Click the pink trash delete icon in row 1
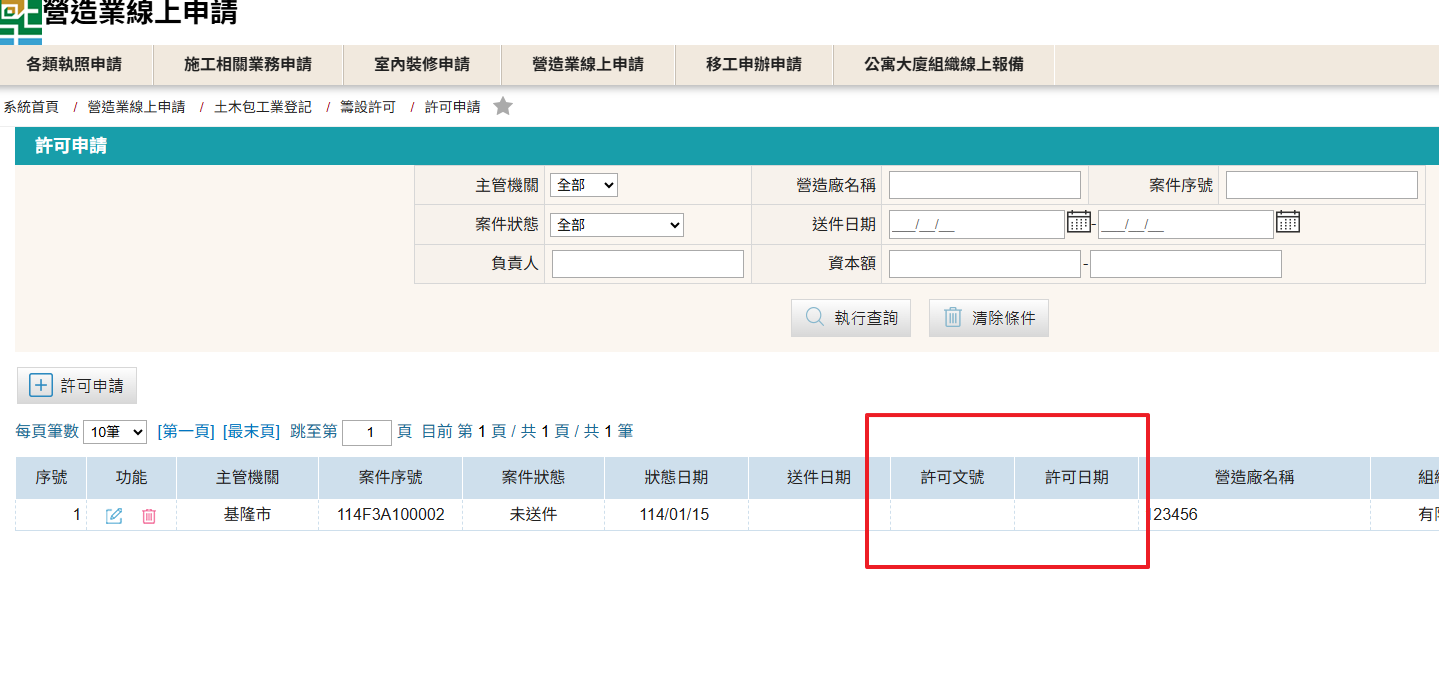Viewport: 1439px width, 697px height. click(149, 516)
